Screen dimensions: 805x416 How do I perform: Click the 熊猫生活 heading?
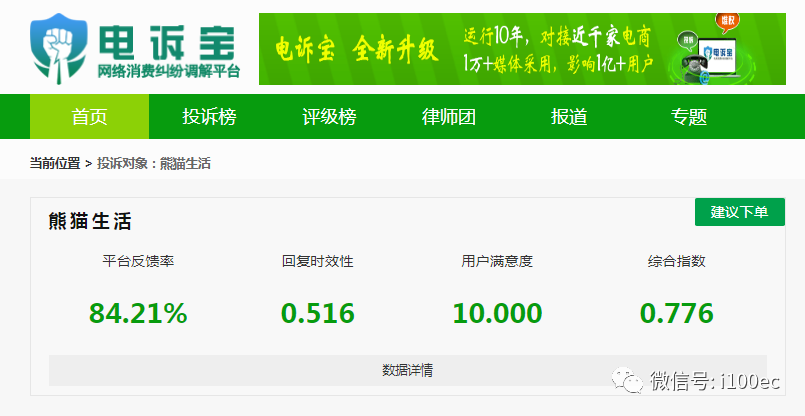pos(90,221)
